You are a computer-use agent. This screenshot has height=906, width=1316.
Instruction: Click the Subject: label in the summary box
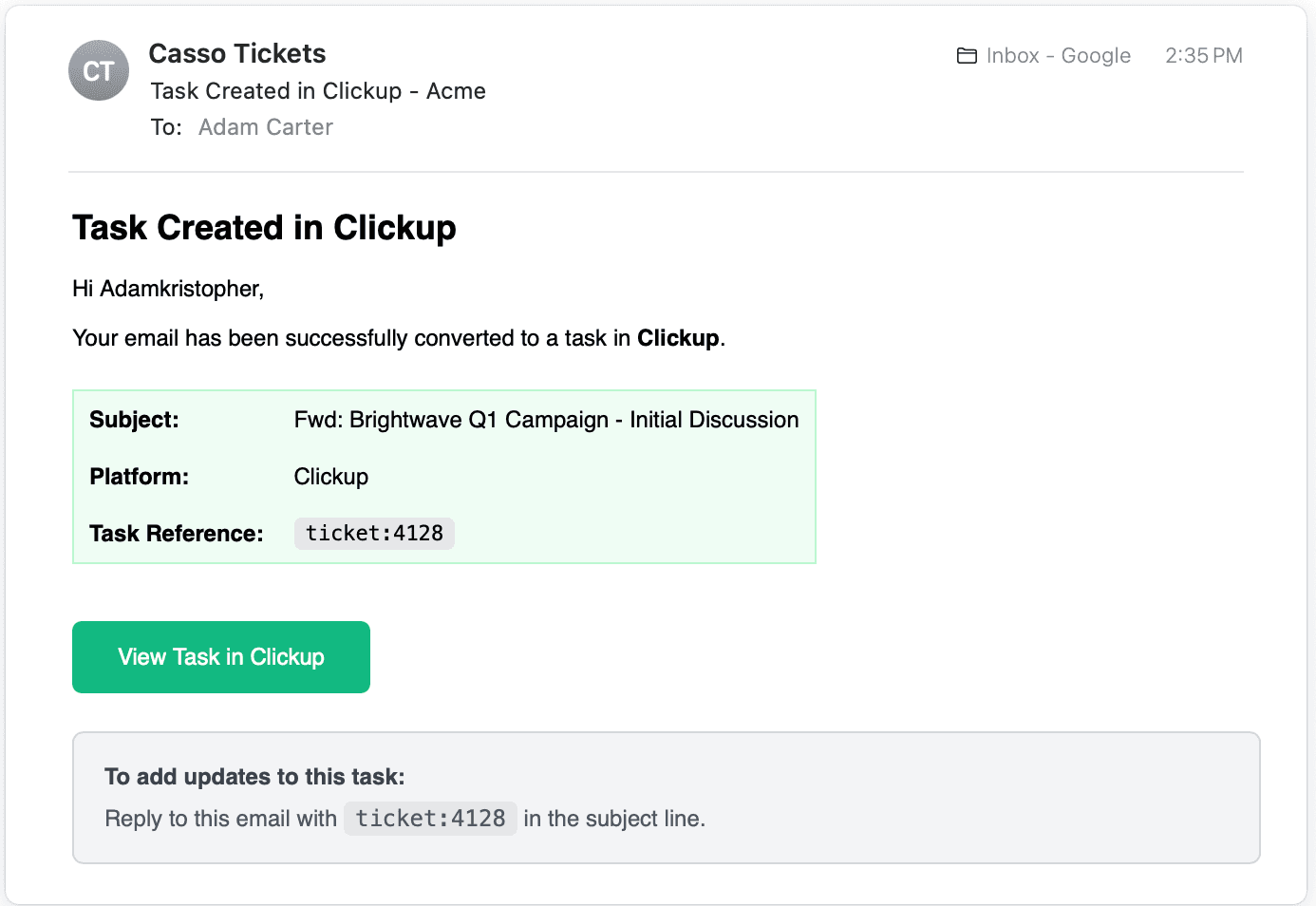(x=133, y=419)
